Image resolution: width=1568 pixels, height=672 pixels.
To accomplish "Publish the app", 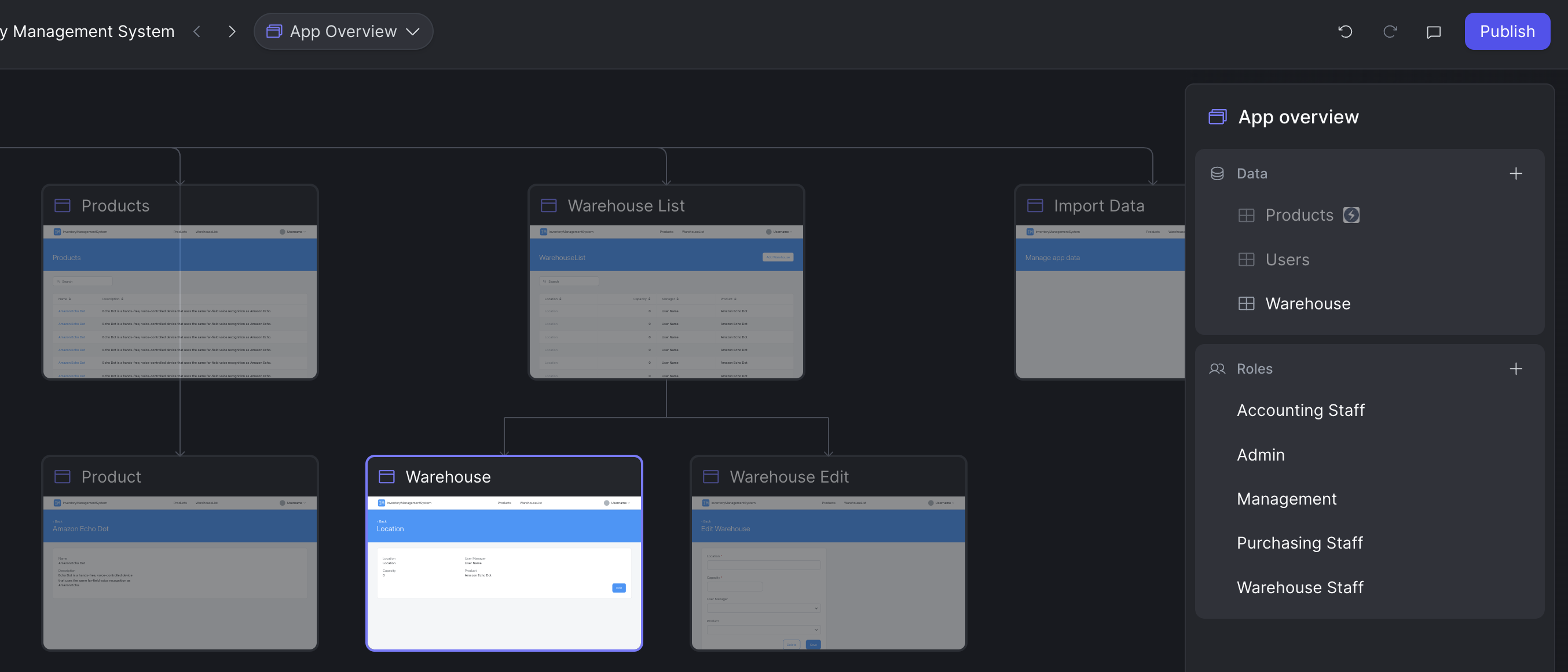I will (1507, 32).
